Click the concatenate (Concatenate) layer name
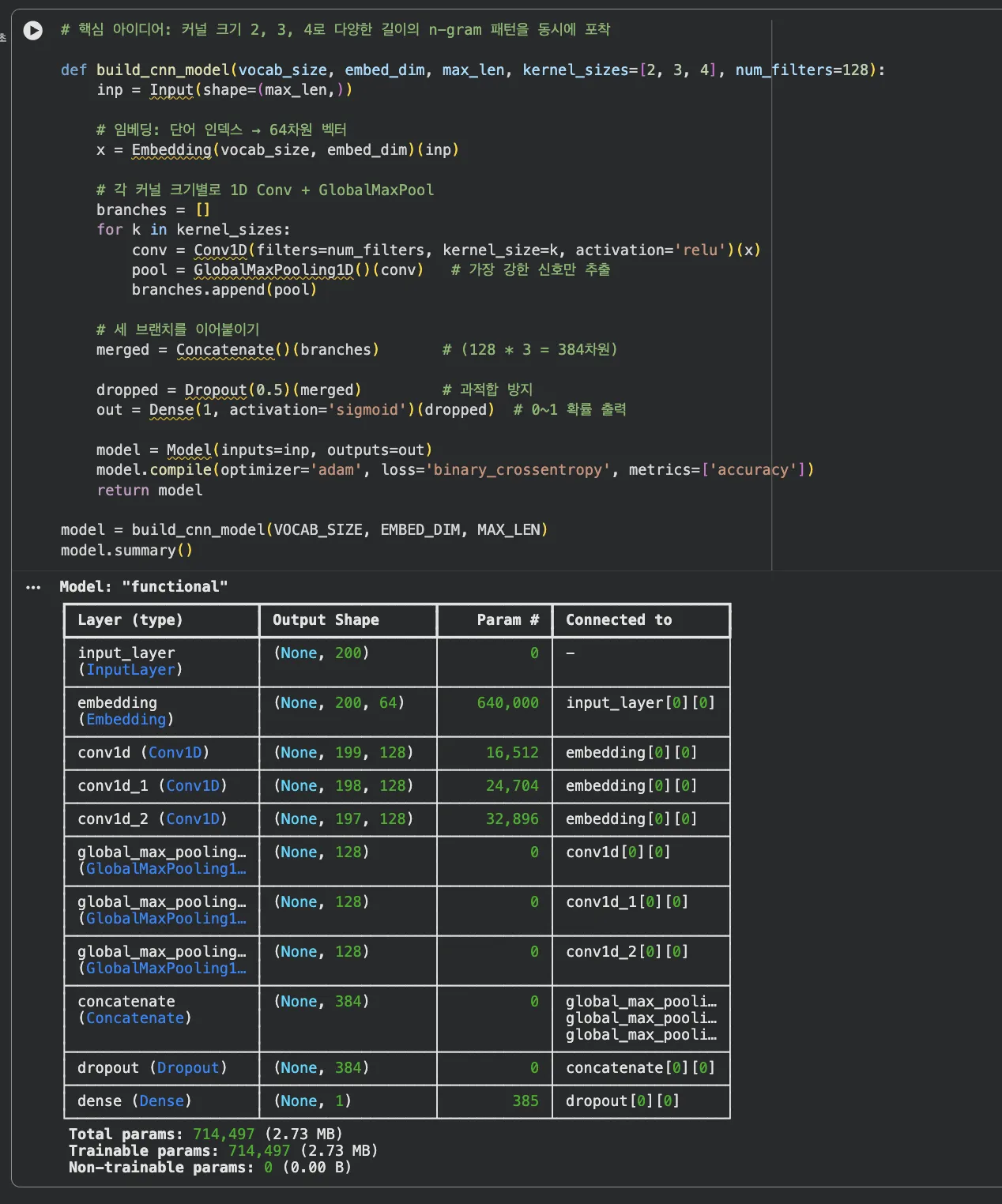 (x=134, y=1010)
